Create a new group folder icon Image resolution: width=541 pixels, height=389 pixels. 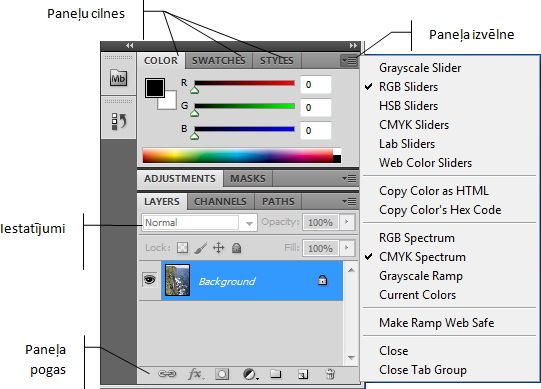click(275, 373)
